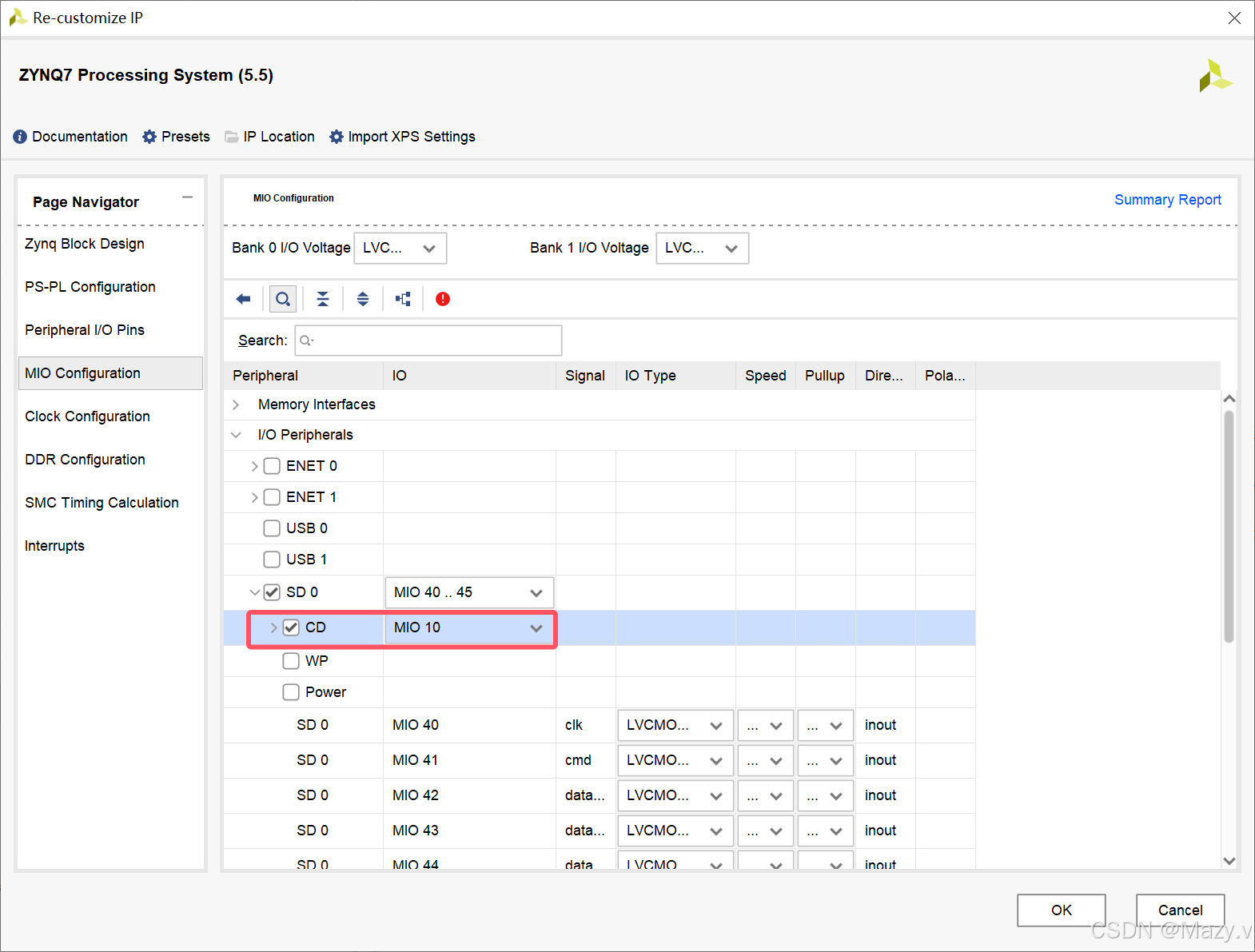Screen dimensions: 1255x952
Task: Open Pullup dropdown for MIO 40 row
Action: pyautogui.click(x=826, y=726)
